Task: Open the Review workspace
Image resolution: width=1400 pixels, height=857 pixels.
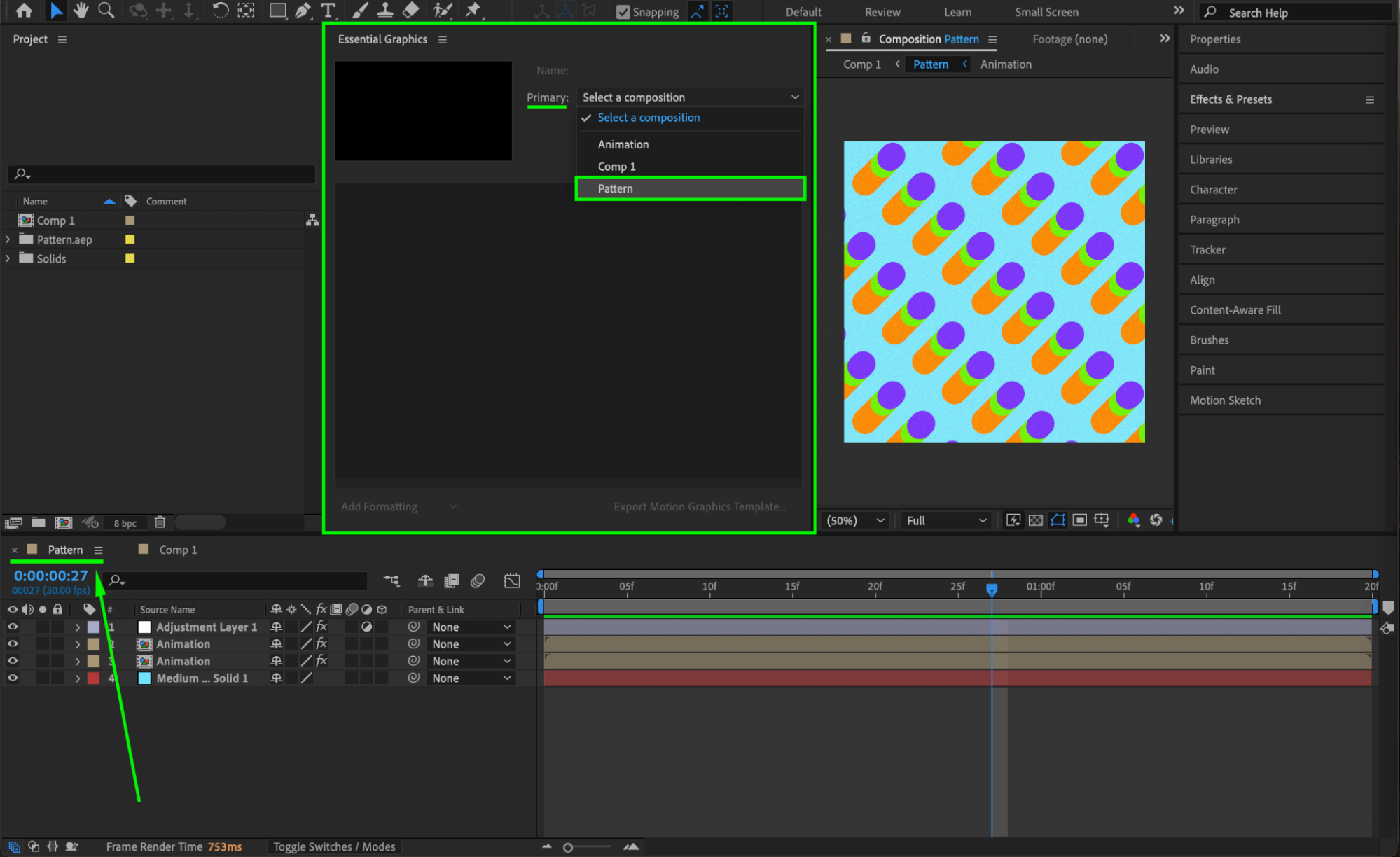Action: [x=882, y=12]
